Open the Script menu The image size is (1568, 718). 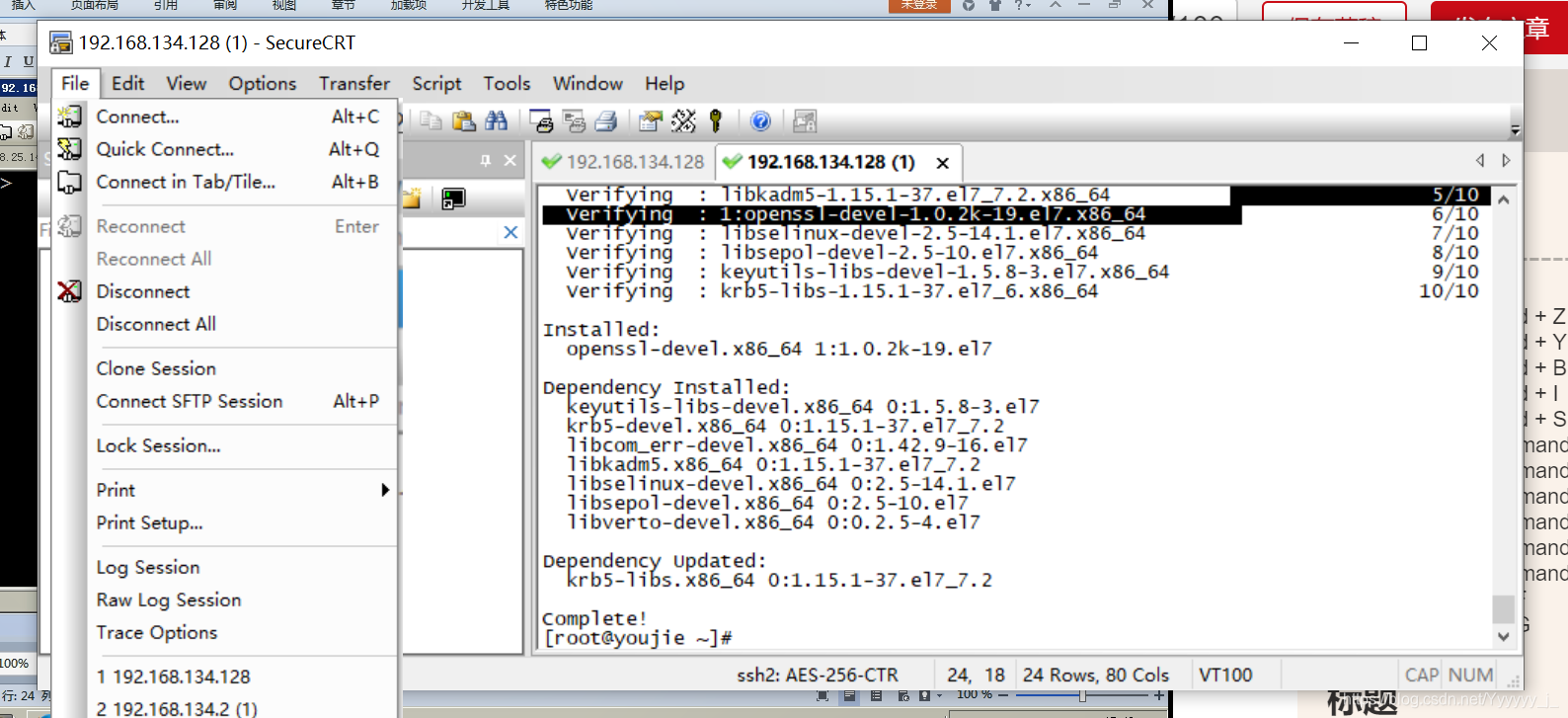click(x=436, y=84)
